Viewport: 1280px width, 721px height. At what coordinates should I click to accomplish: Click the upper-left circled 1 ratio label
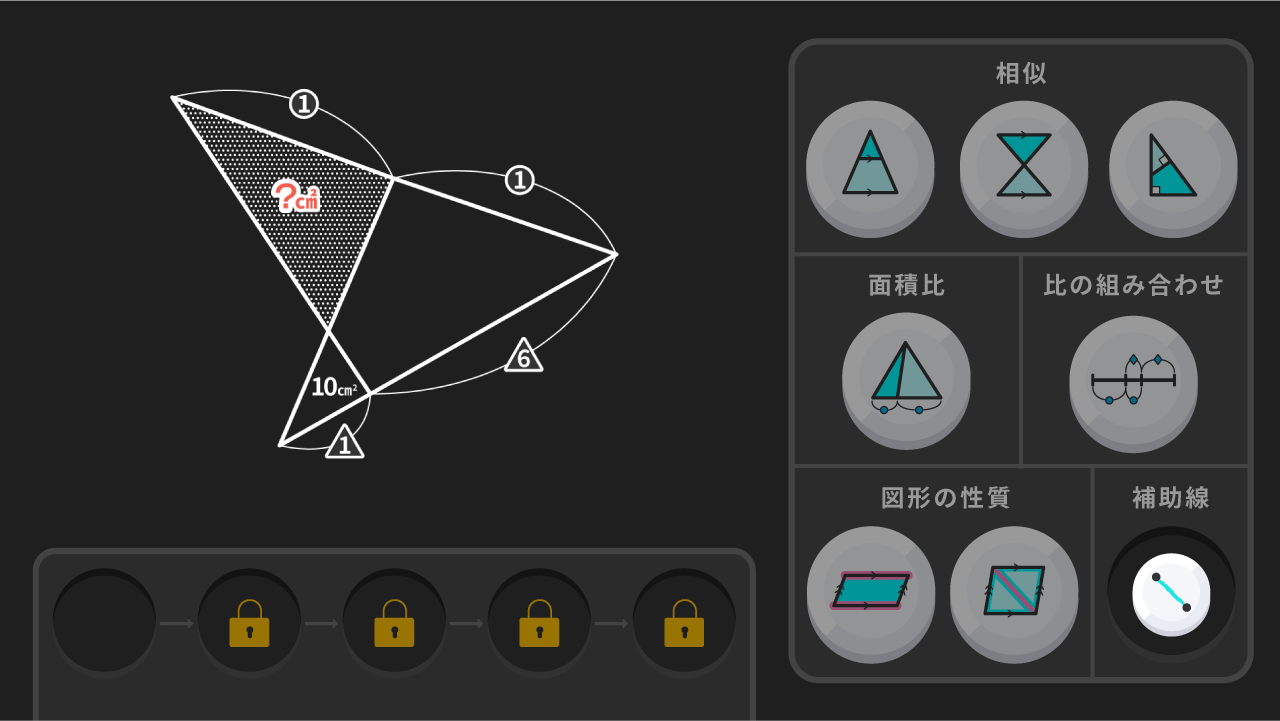pos(304,103)
